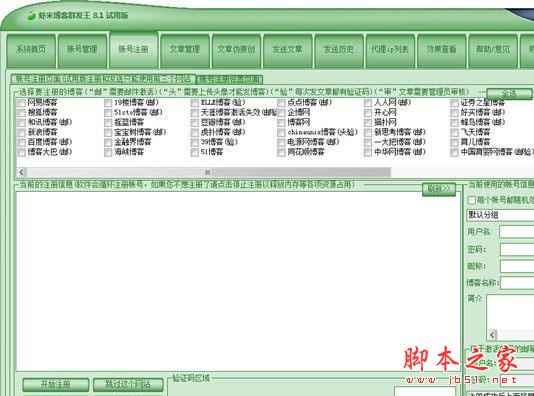Check the 19楼博客(邮) checkbox
This screenshot has width=534, height=396.
pyautogui.click(x=108, y=103)
